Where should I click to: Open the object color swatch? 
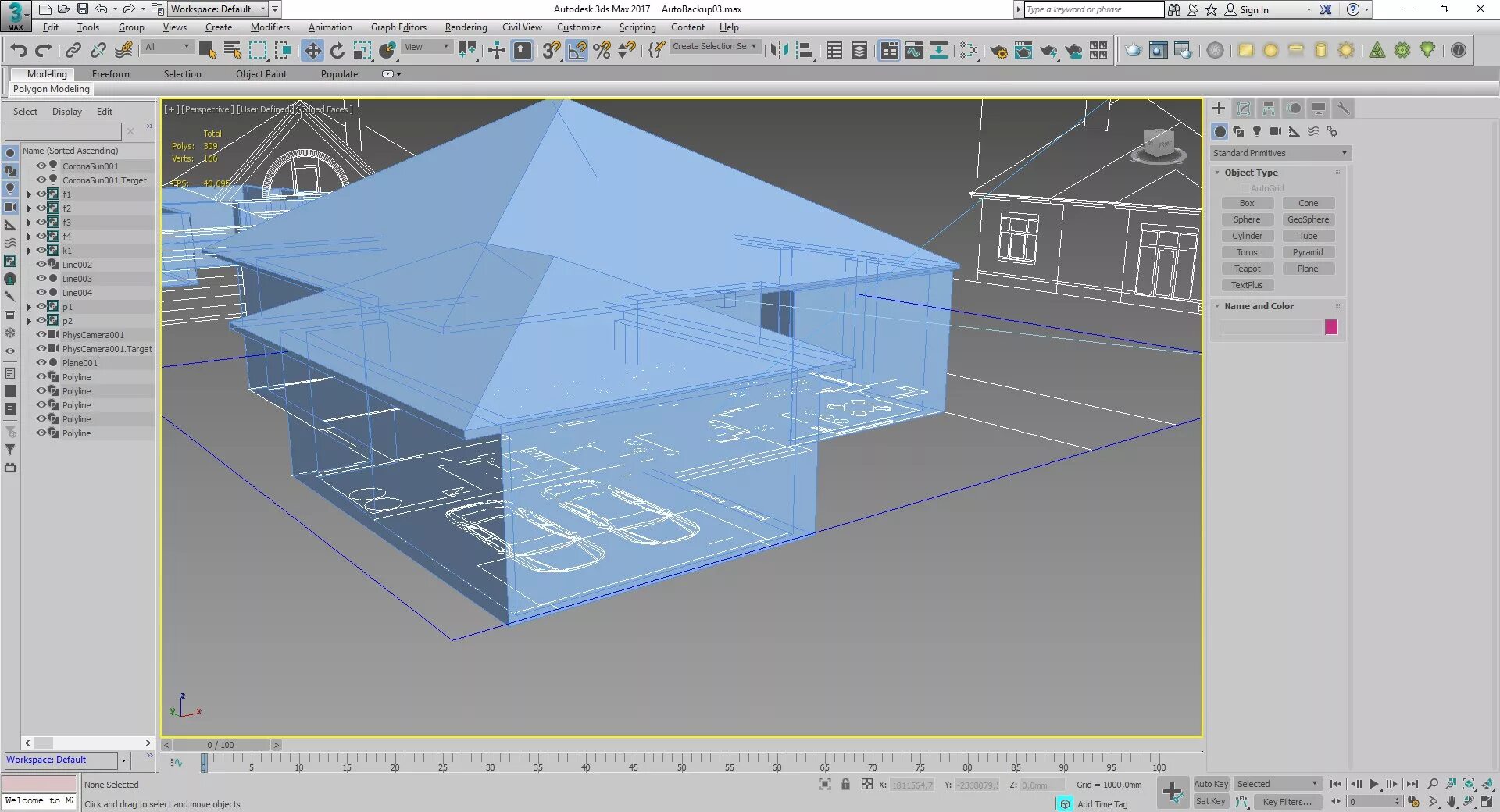[x=1331, y=327]
